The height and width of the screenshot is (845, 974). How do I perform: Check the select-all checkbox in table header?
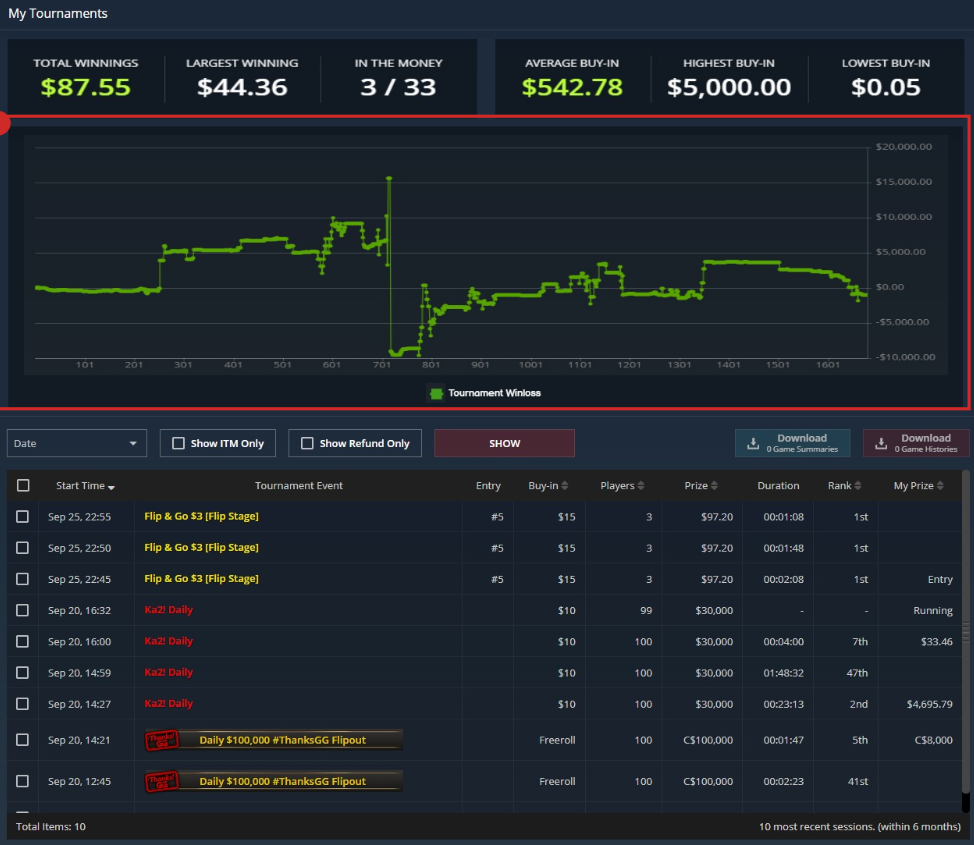coord(23,486)
